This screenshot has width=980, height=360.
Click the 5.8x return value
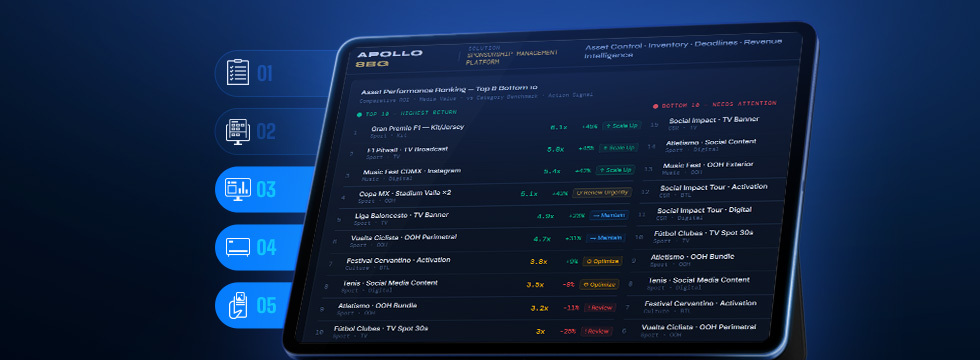coord(555,149)
